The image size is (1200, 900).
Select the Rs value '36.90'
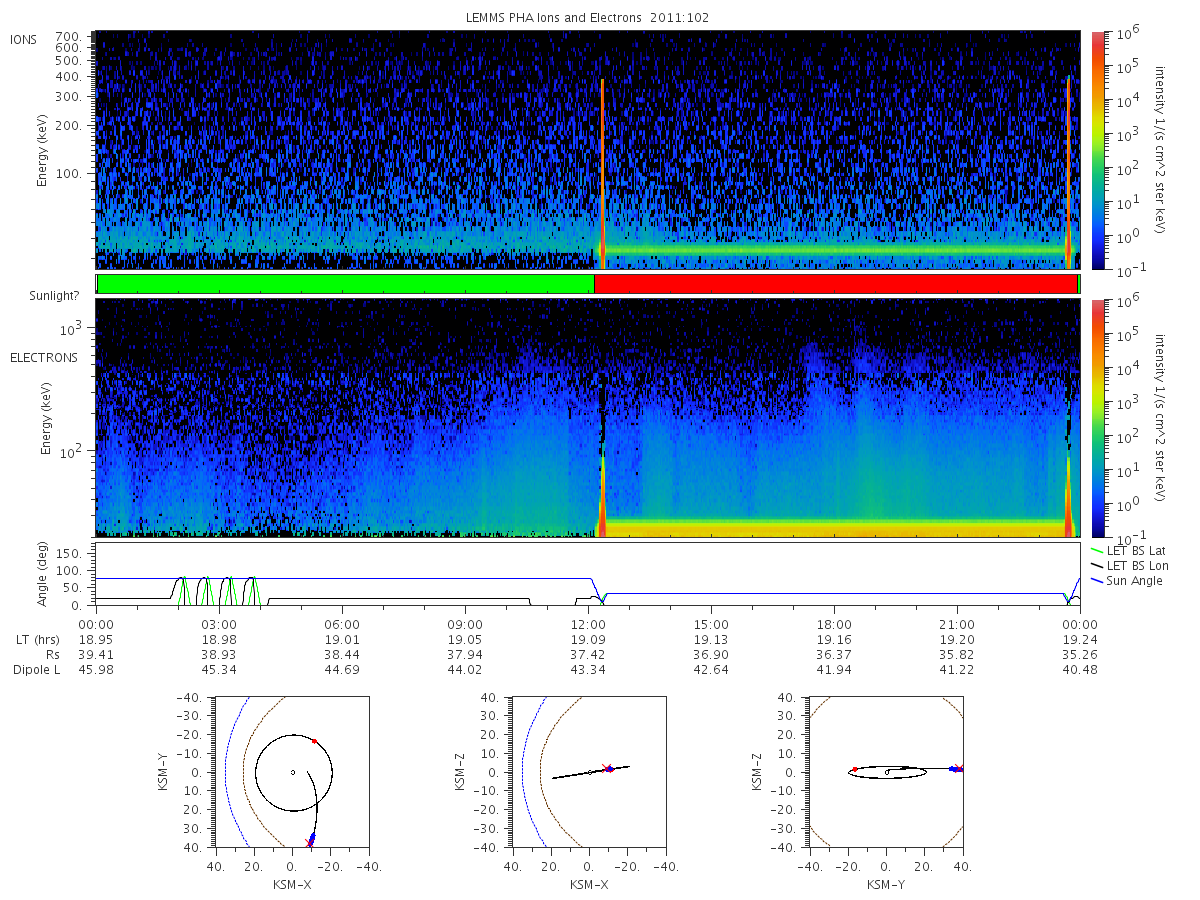[711, 654]
